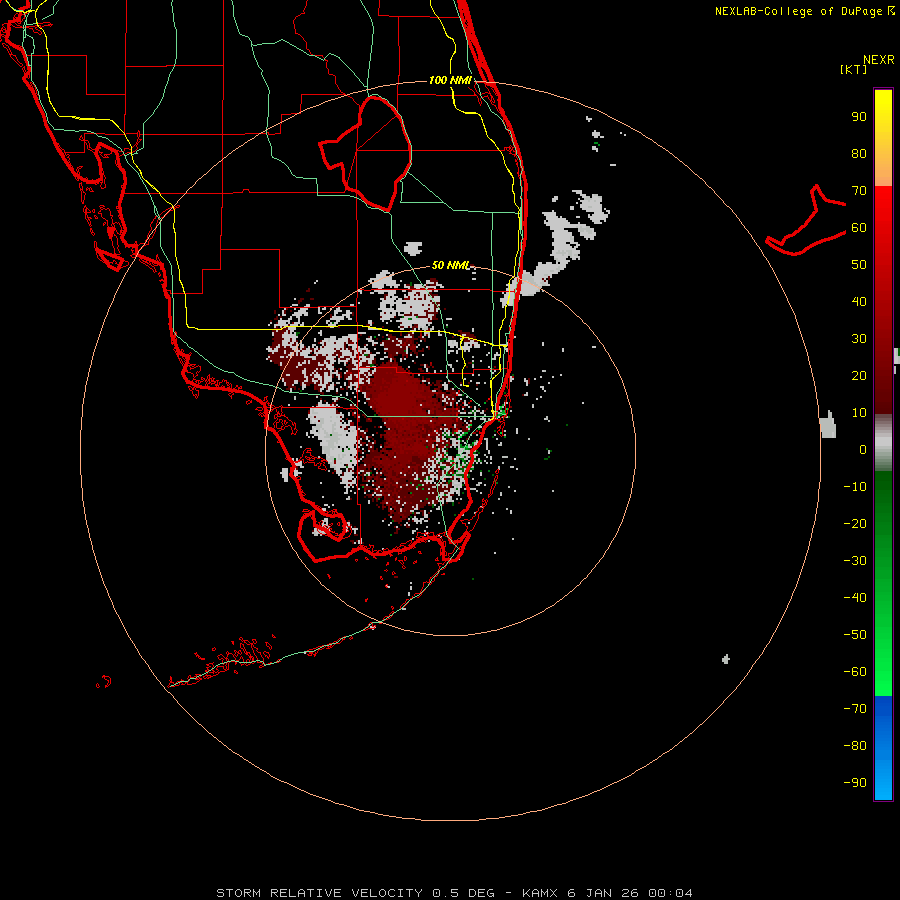Click the -50 value on velocity scale
This screenshot has height=900, width=900.
[855, 635]
